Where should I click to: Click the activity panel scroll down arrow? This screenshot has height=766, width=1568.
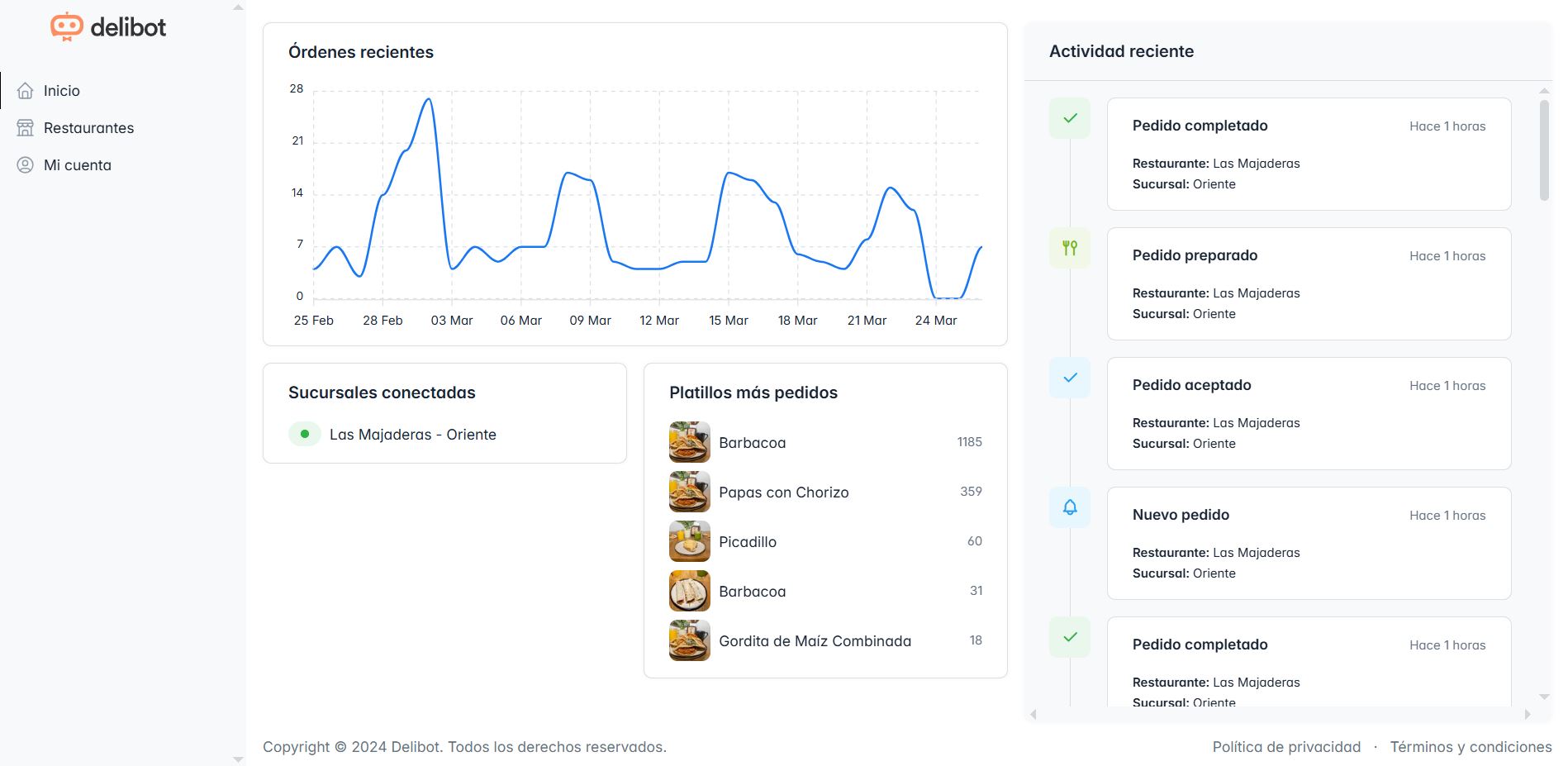pos(1544,697)
